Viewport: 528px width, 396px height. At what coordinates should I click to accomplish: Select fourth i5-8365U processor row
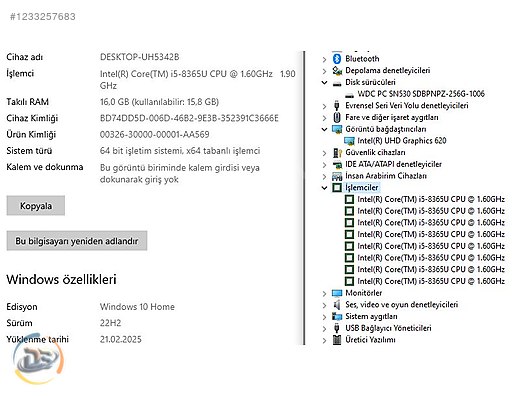click(x=431, y=234)
